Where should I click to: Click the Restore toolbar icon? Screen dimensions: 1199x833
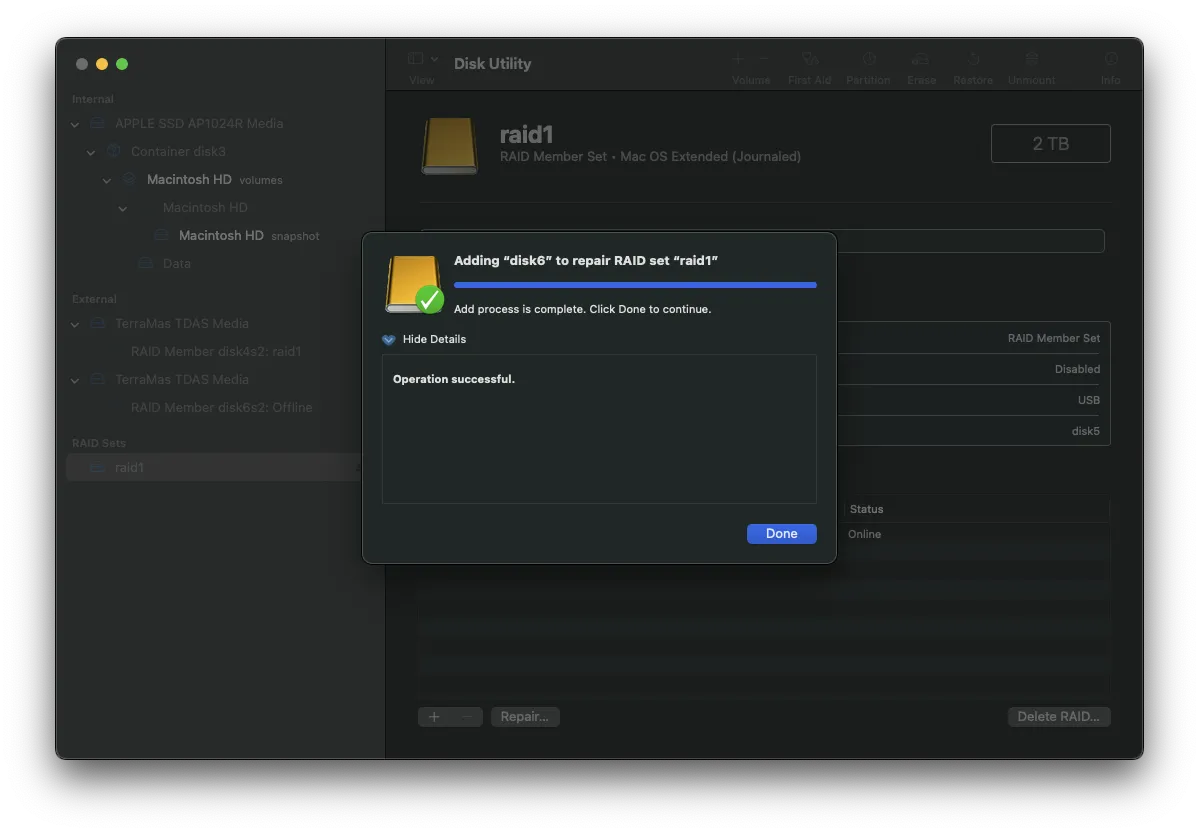point(973,59)
